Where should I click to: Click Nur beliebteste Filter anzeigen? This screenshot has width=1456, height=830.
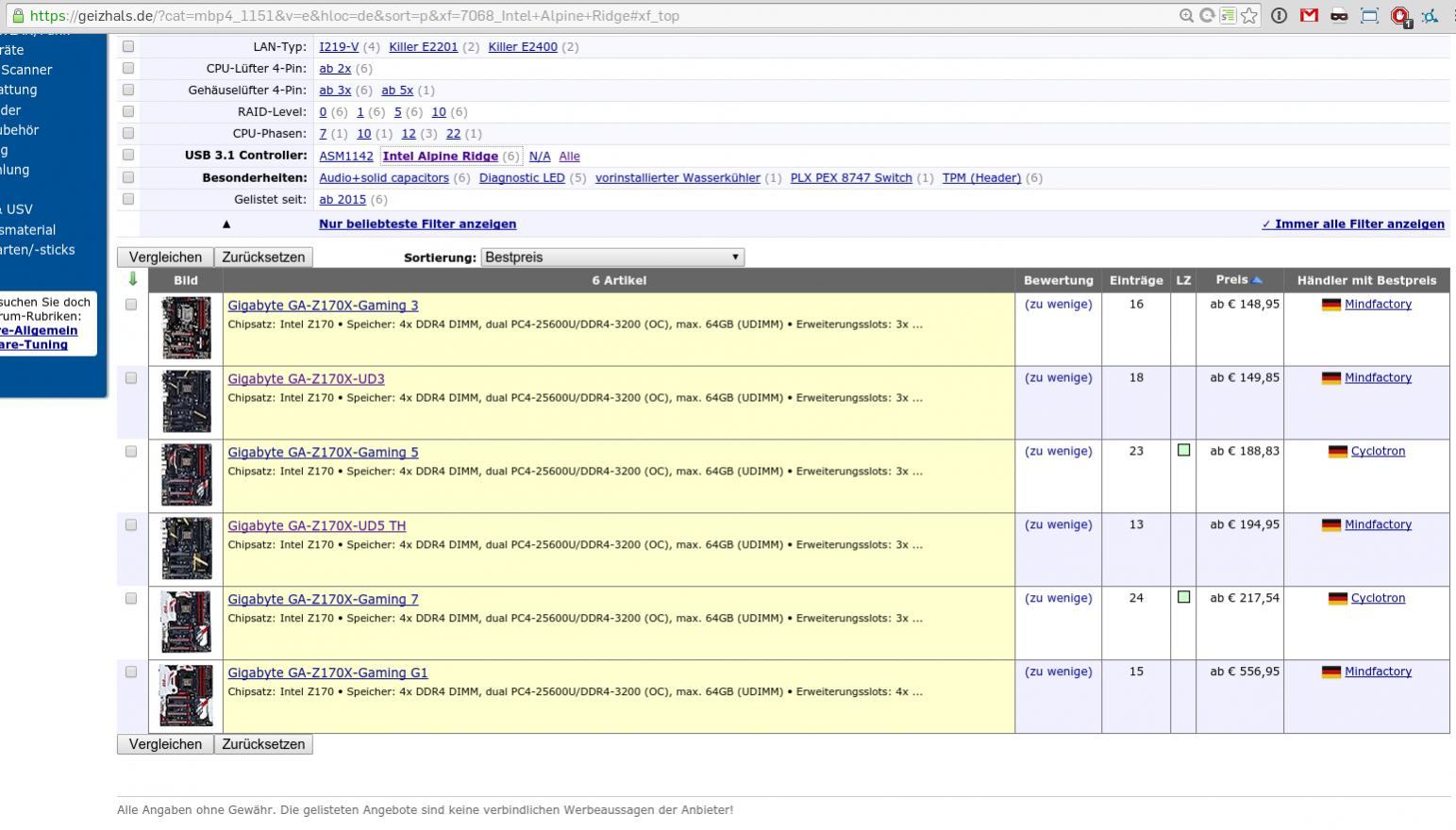417,224
